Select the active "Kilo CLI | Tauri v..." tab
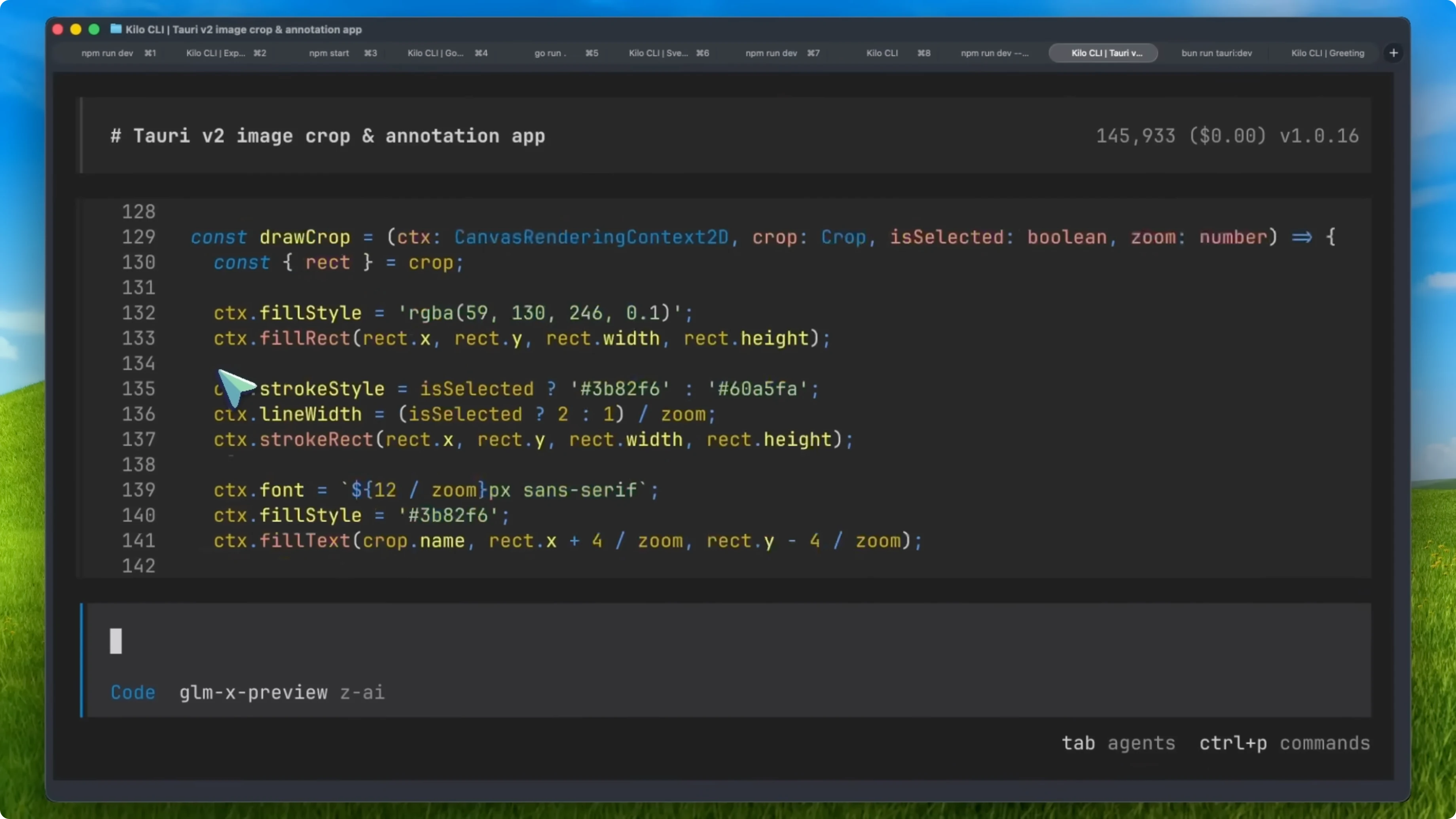 coord(1103,53)
